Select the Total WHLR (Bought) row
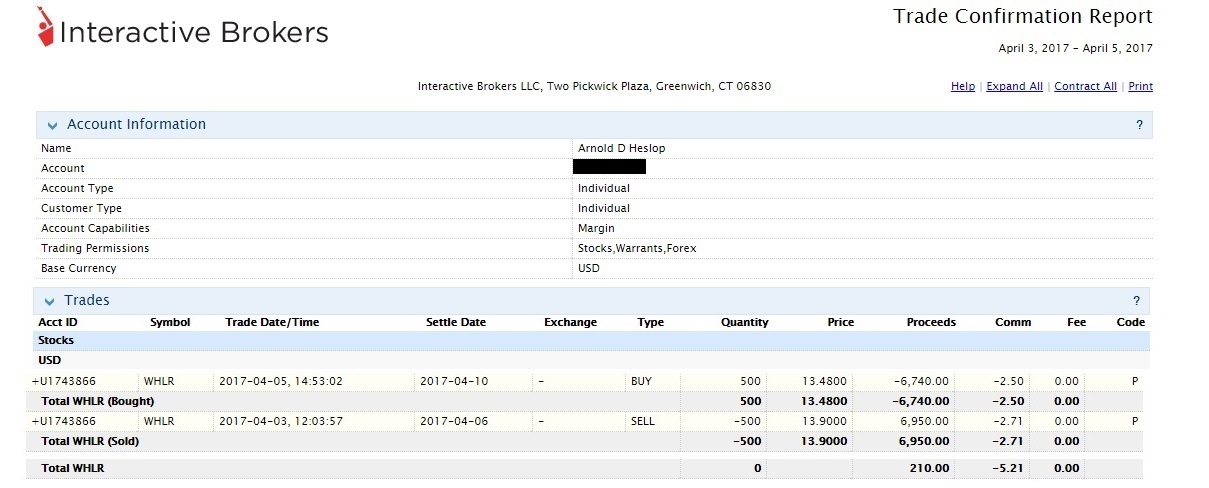Viewport: 1209px width, 488px height. coord(90,401)
